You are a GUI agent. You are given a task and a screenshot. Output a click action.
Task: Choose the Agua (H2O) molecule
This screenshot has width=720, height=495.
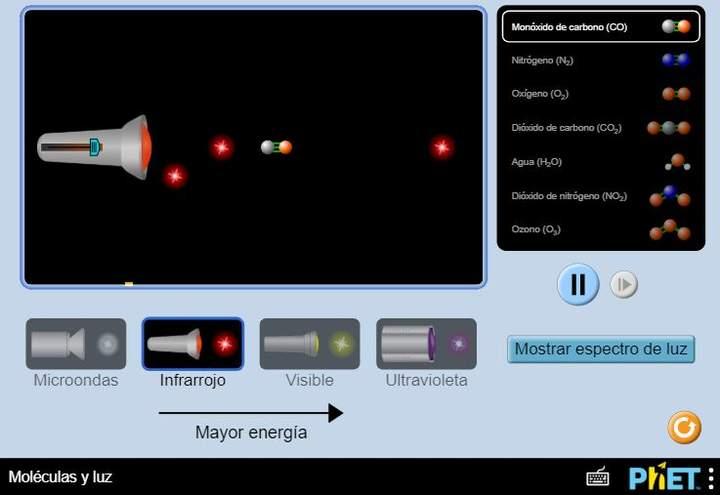tap(600, 162)
